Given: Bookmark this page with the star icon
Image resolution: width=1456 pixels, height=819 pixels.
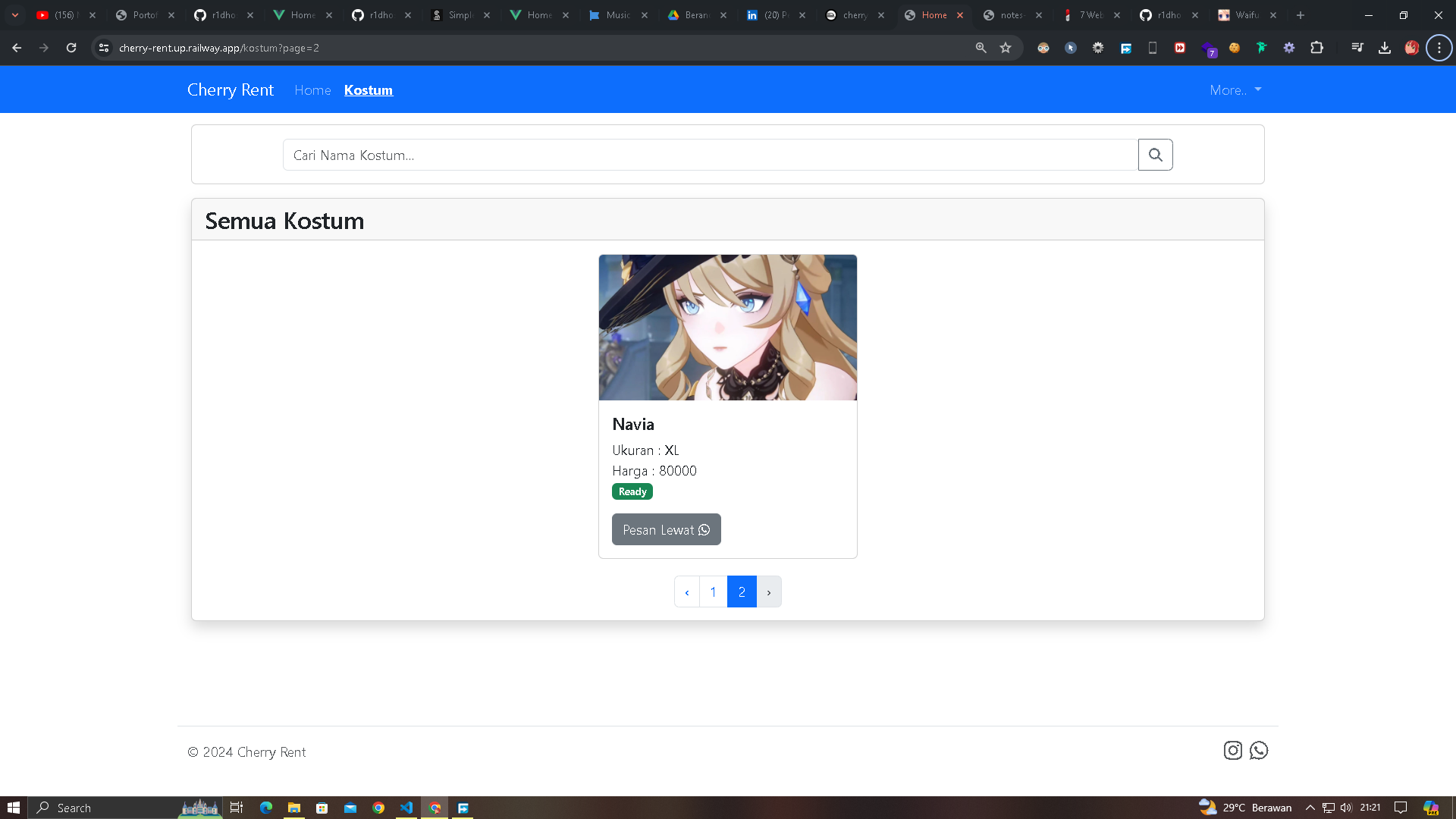Looking at the screenshot, I should coord(1006,48).
